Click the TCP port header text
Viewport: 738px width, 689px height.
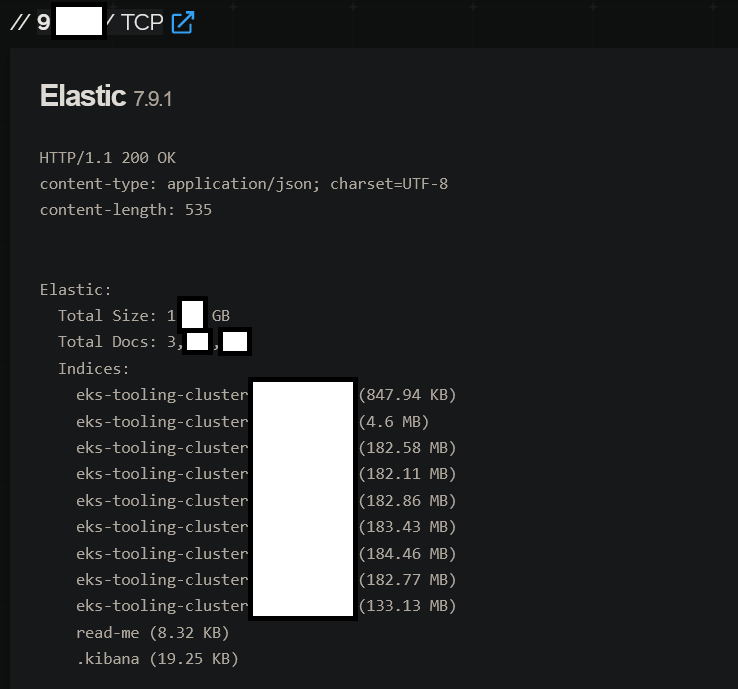142,22
